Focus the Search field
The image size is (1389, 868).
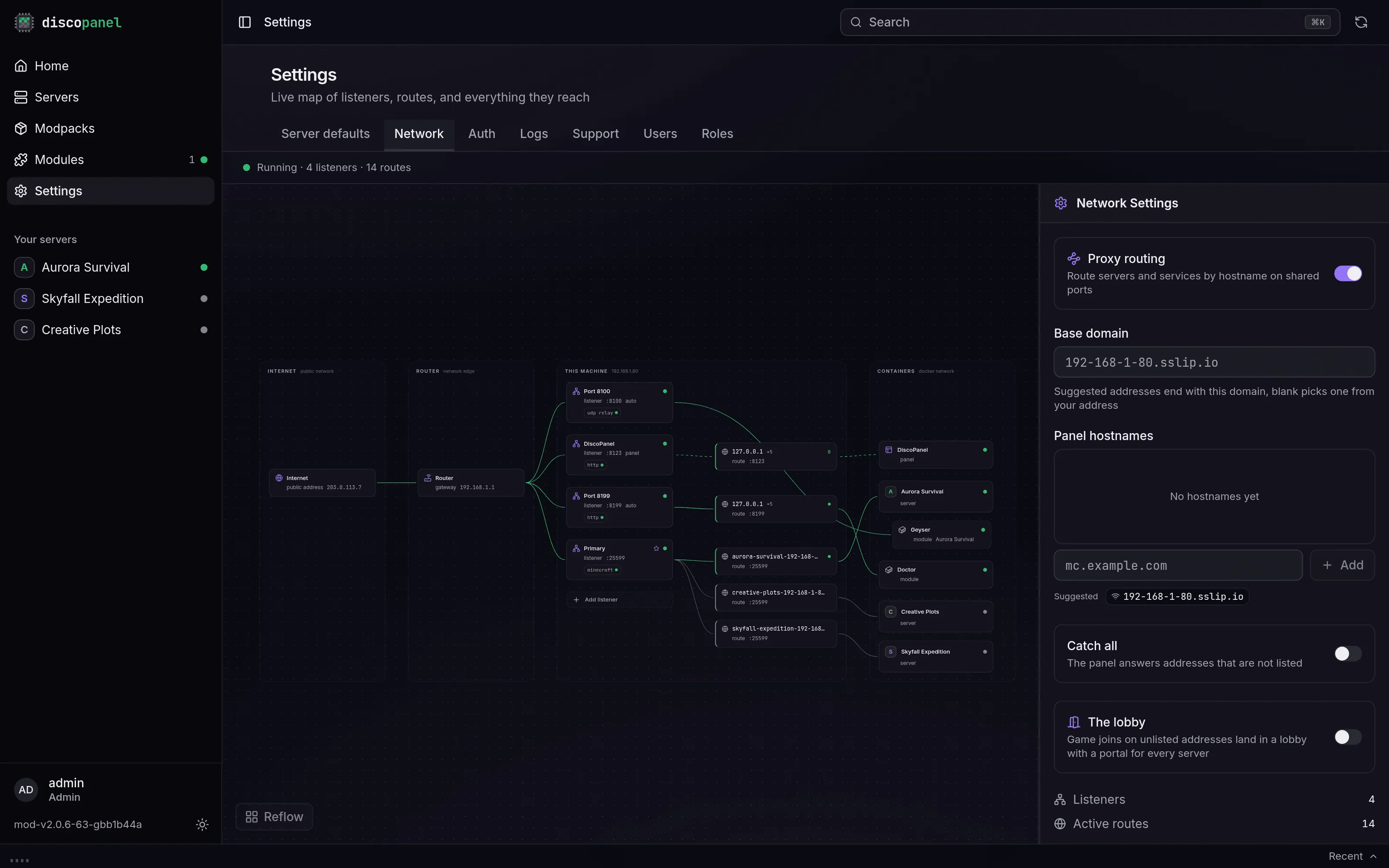click(x=1090, y=23)
